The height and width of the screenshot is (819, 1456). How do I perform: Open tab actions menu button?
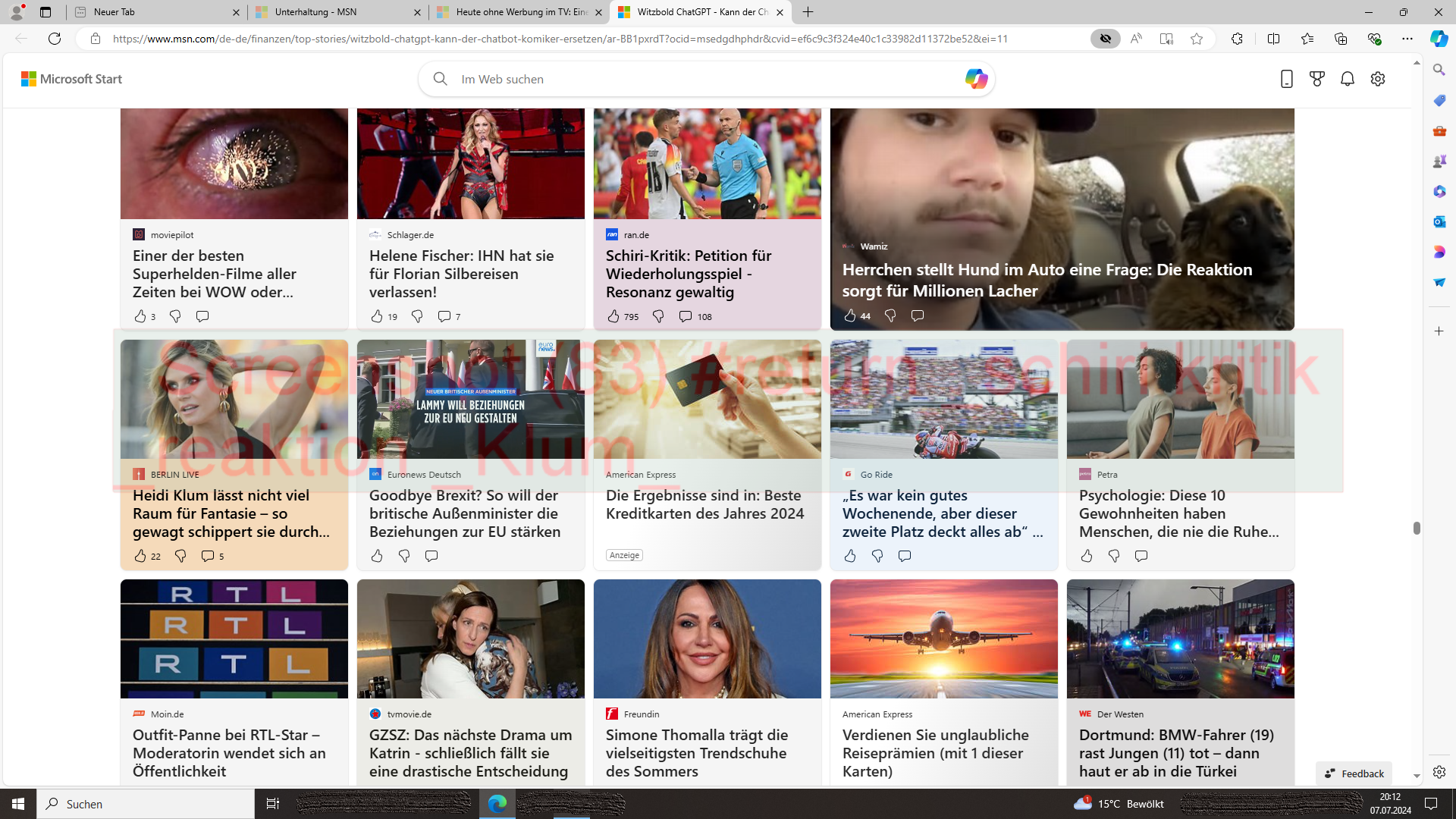(x=45, y=12)
